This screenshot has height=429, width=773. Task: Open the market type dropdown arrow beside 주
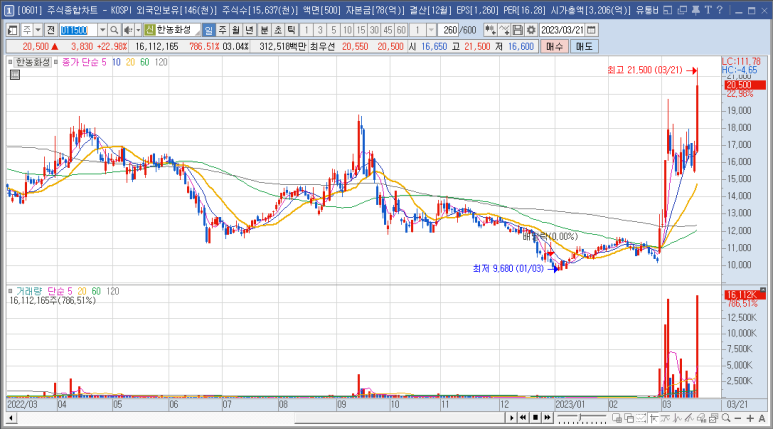(x=38, y=30)
